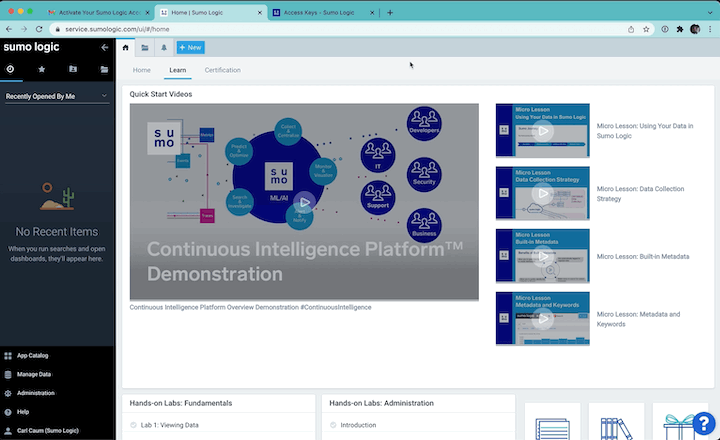
Task: Play the Continuous Intelligence Platform demonstration video
Action: click(304, 202)
